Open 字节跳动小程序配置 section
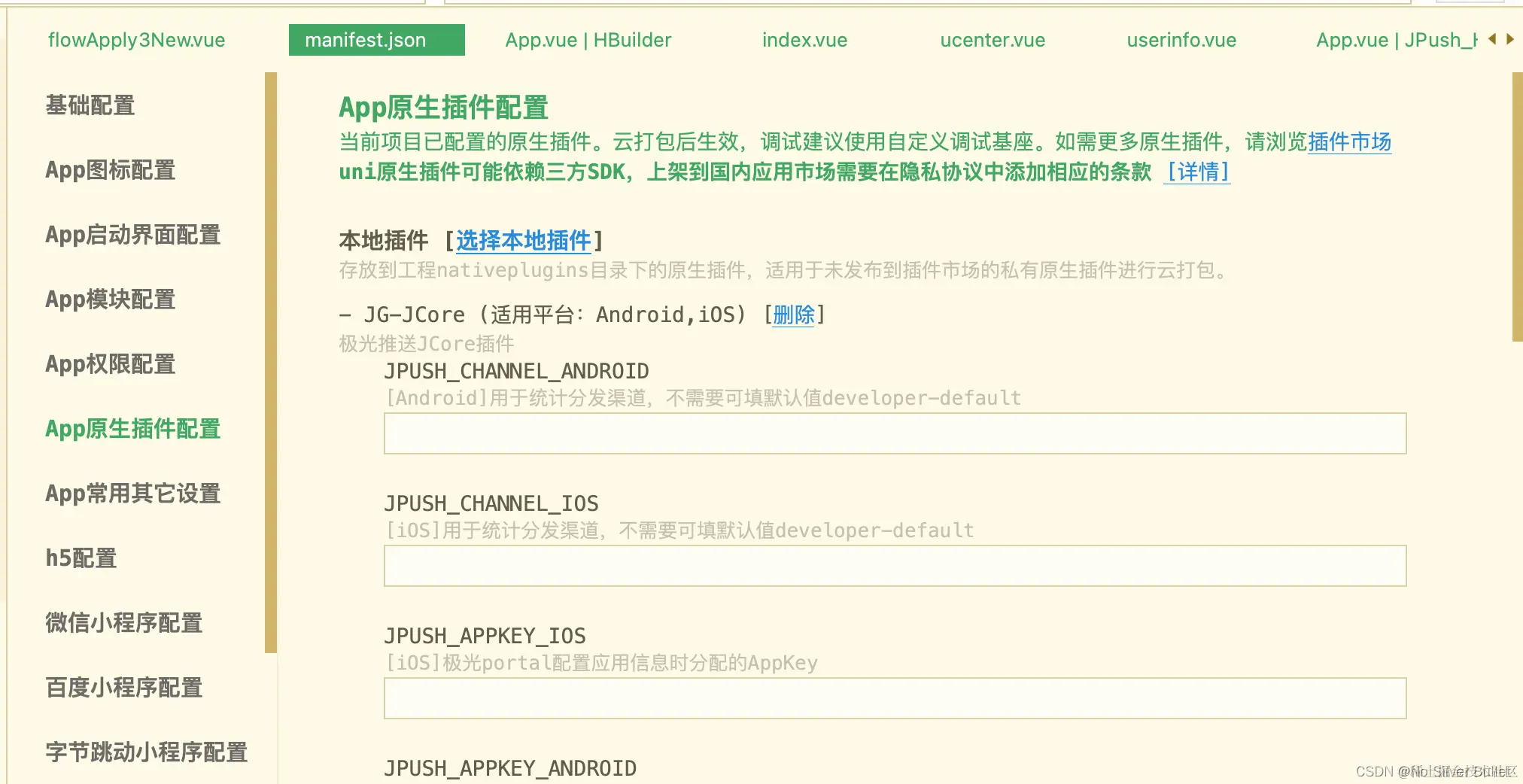The image size is (1523, 784). pyautogui.click(x=147, y=752)
